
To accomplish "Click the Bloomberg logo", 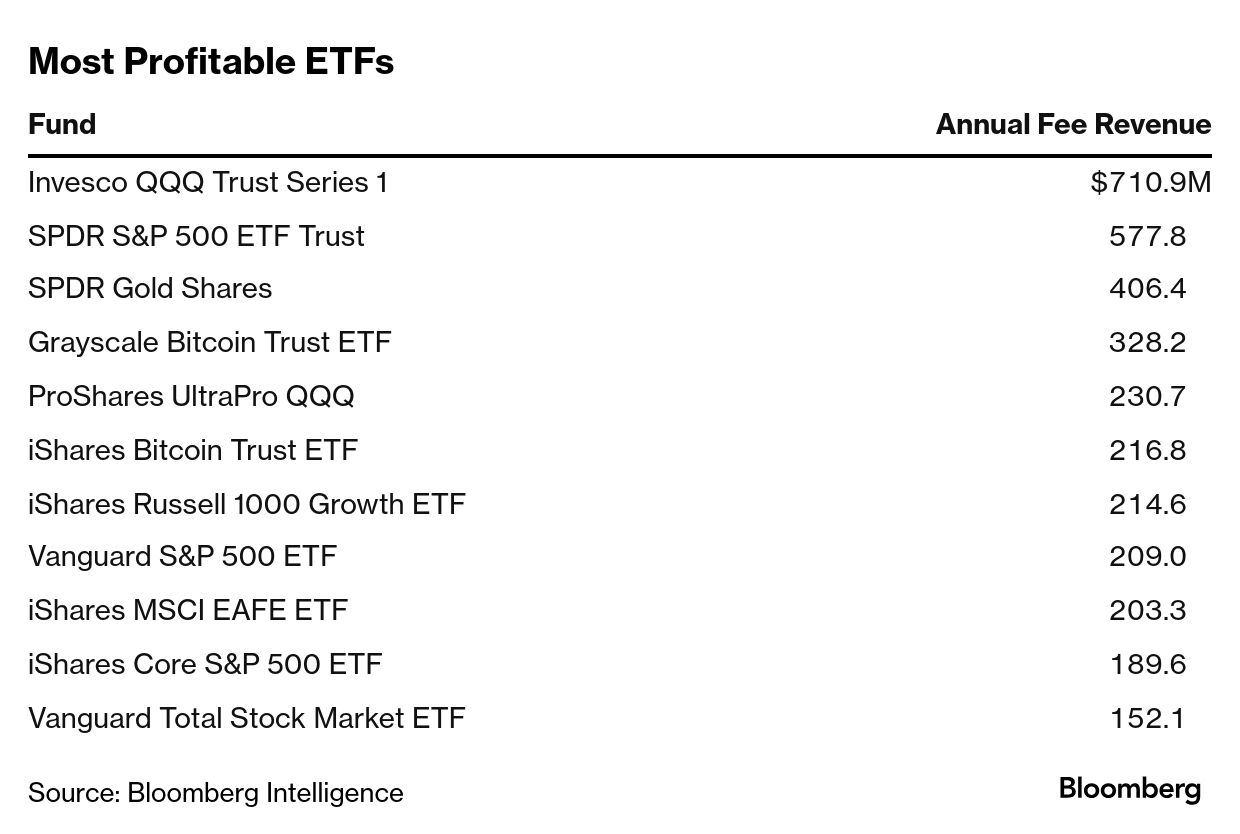I will click(x=1129, y=789).
